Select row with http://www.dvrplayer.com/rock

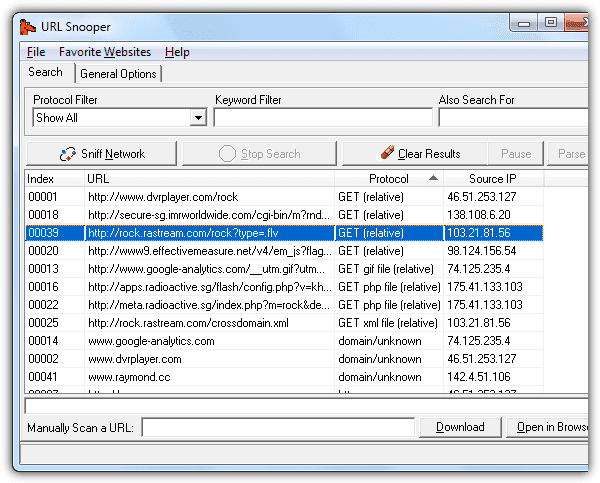(284, 197)
